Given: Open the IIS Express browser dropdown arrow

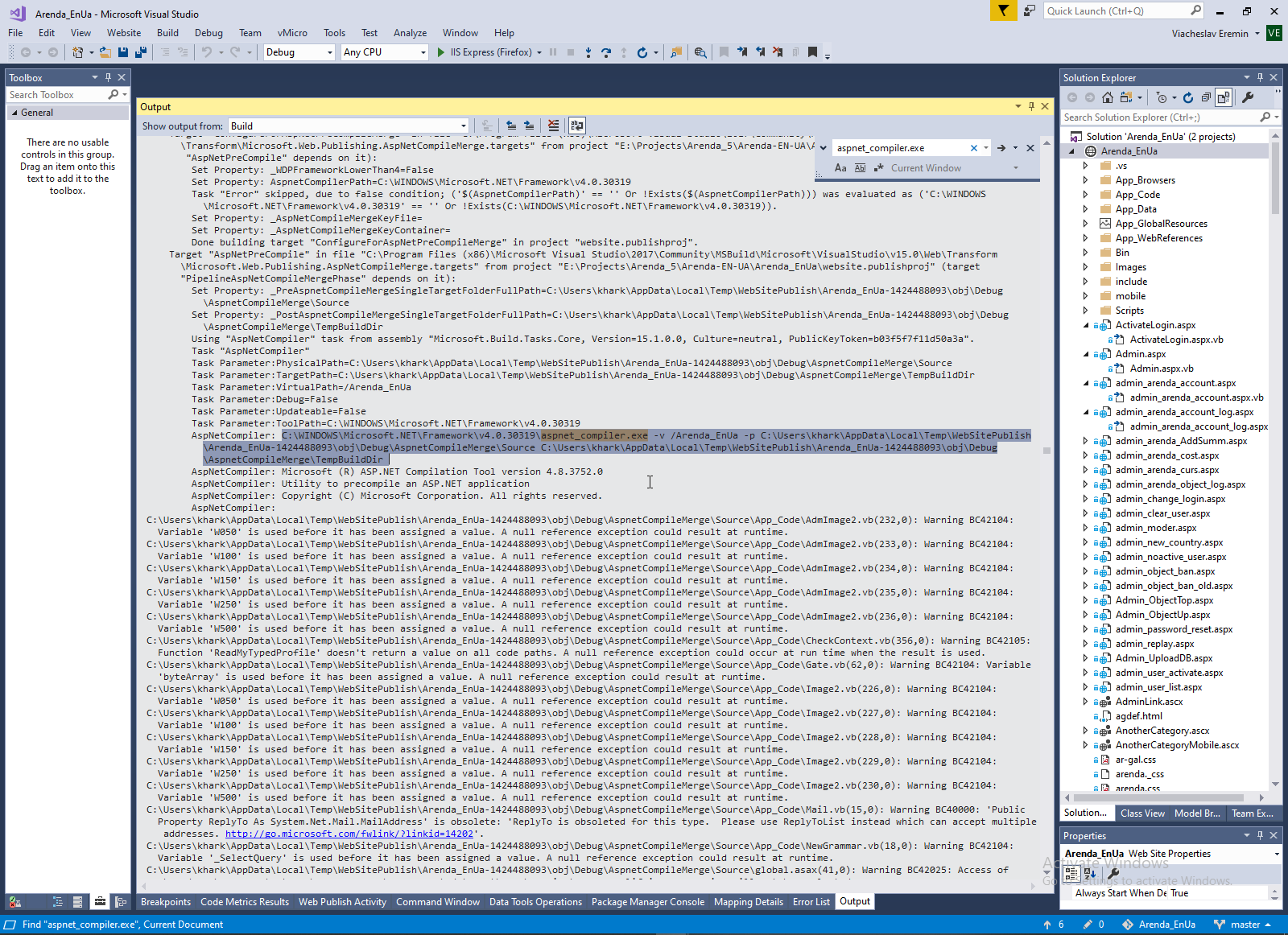Looking at the screenshot, I should (x=539, y=52).
